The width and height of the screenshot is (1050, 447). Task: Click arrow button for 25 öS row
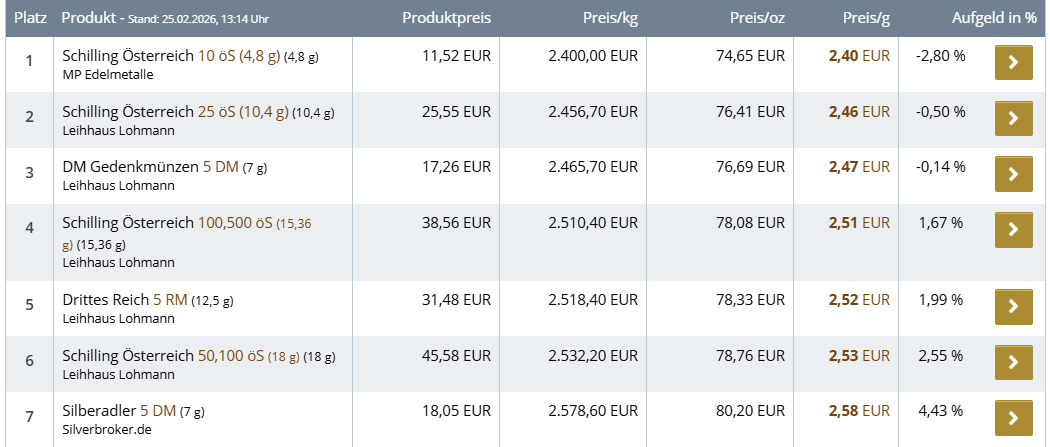click(x=1013, y=118)
